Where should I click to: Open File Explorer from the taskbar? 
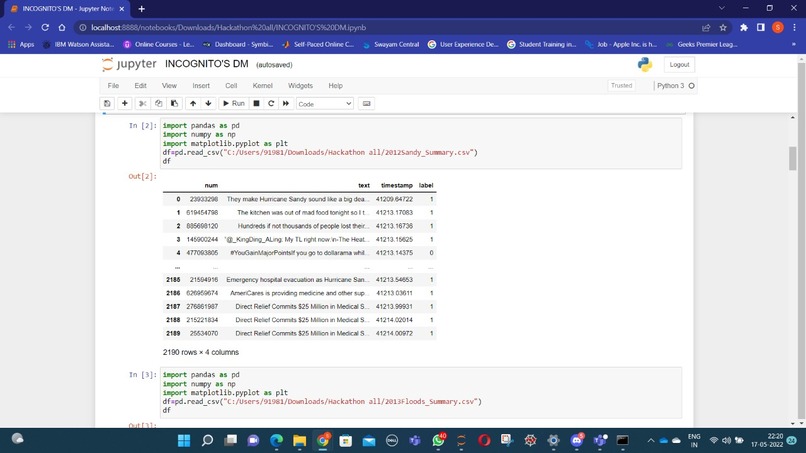point(299,441)
